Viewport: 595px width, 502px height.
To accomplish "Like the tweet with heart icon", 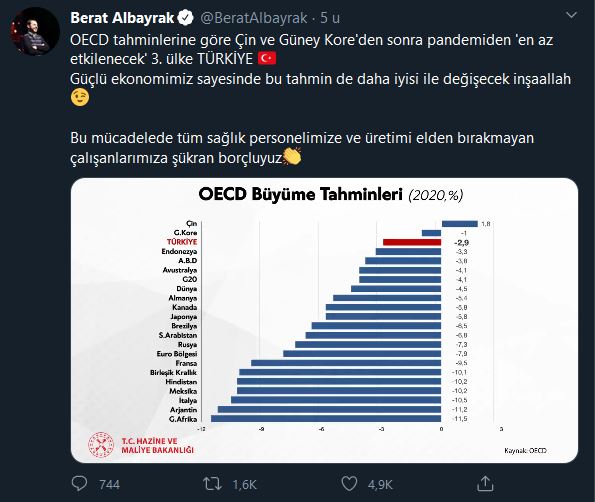I will 349,484.
